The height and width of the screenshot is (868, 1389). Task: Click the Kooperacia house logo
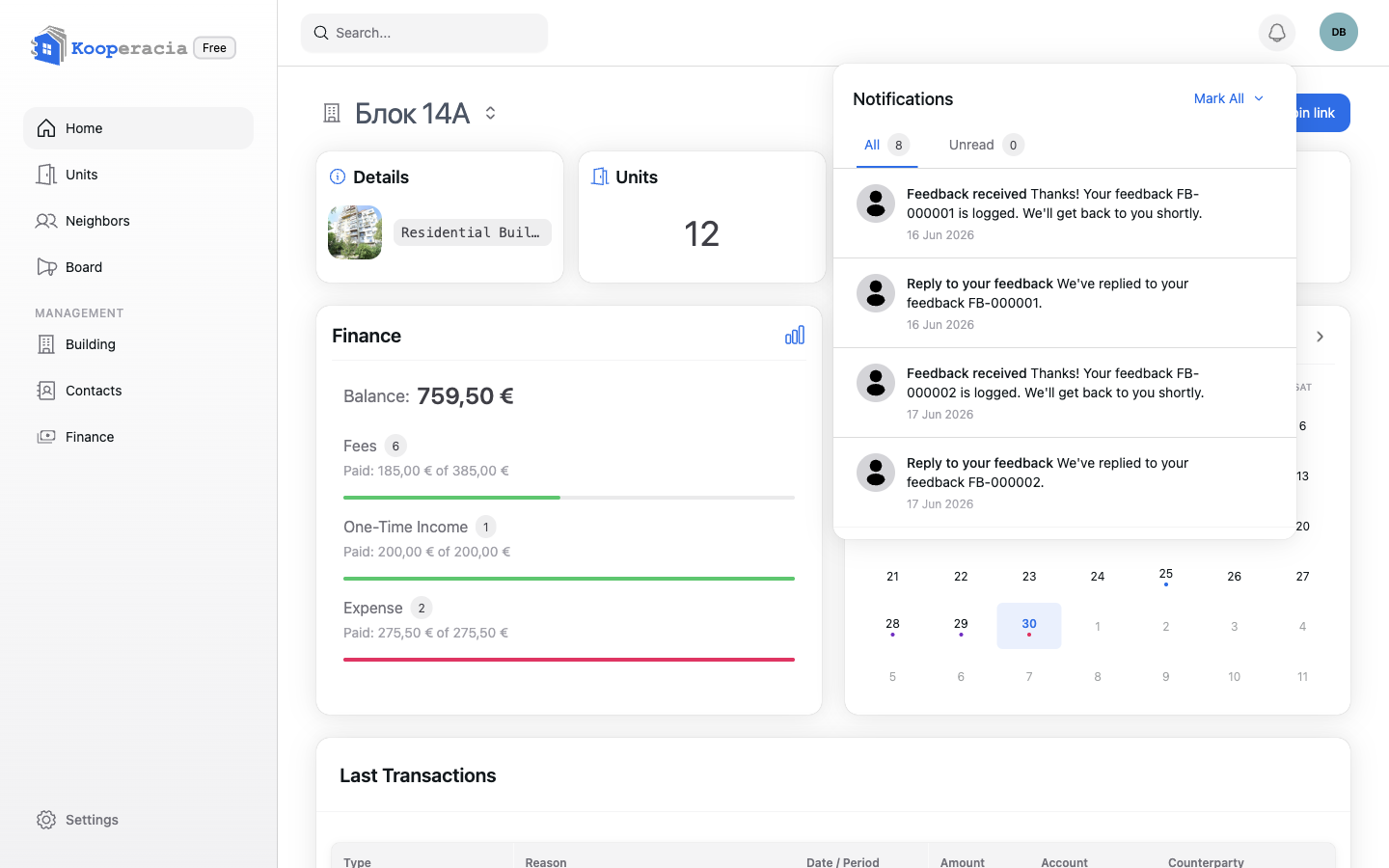click(x=48, y=46)
